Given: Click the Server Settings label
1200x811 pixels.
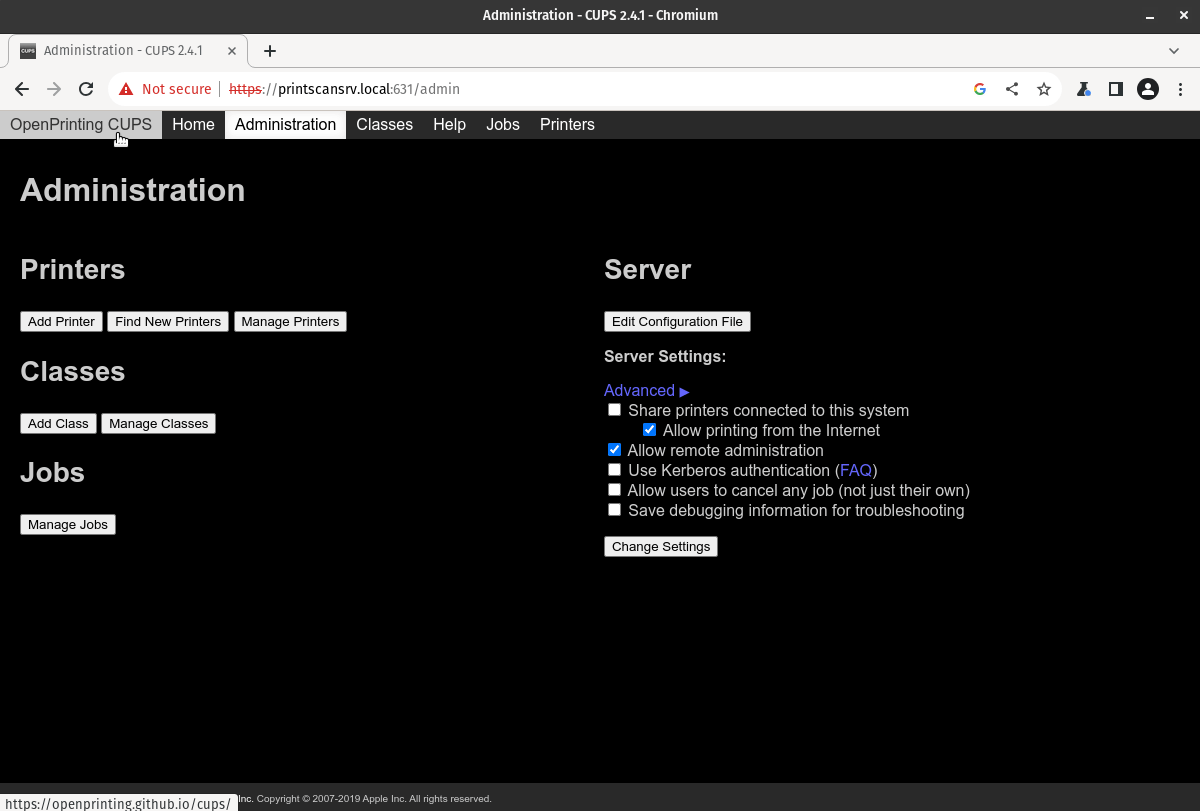Looking at the screenshot, I should 665,357.
